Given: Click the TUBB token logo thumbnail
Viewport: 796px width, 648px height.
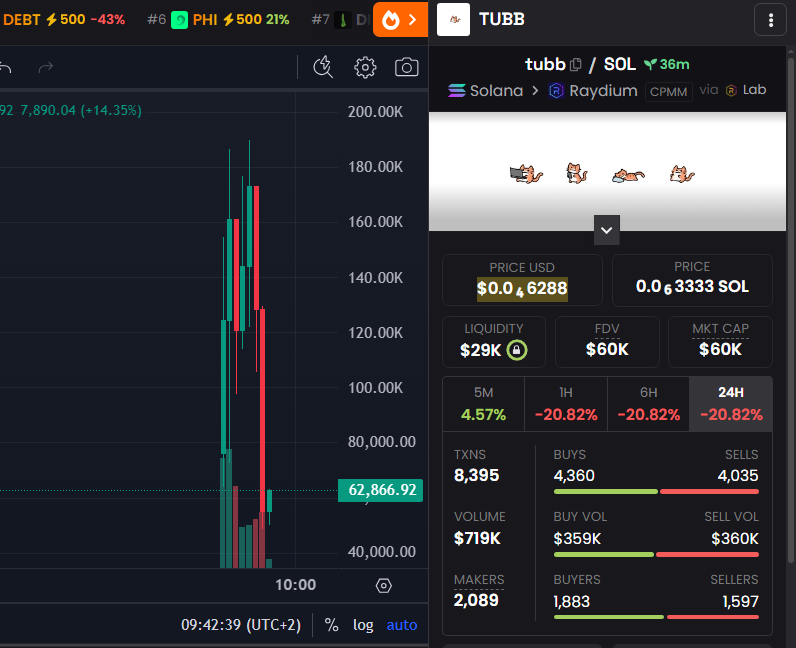Looking at the screenshot, I should tap(453, 19).
